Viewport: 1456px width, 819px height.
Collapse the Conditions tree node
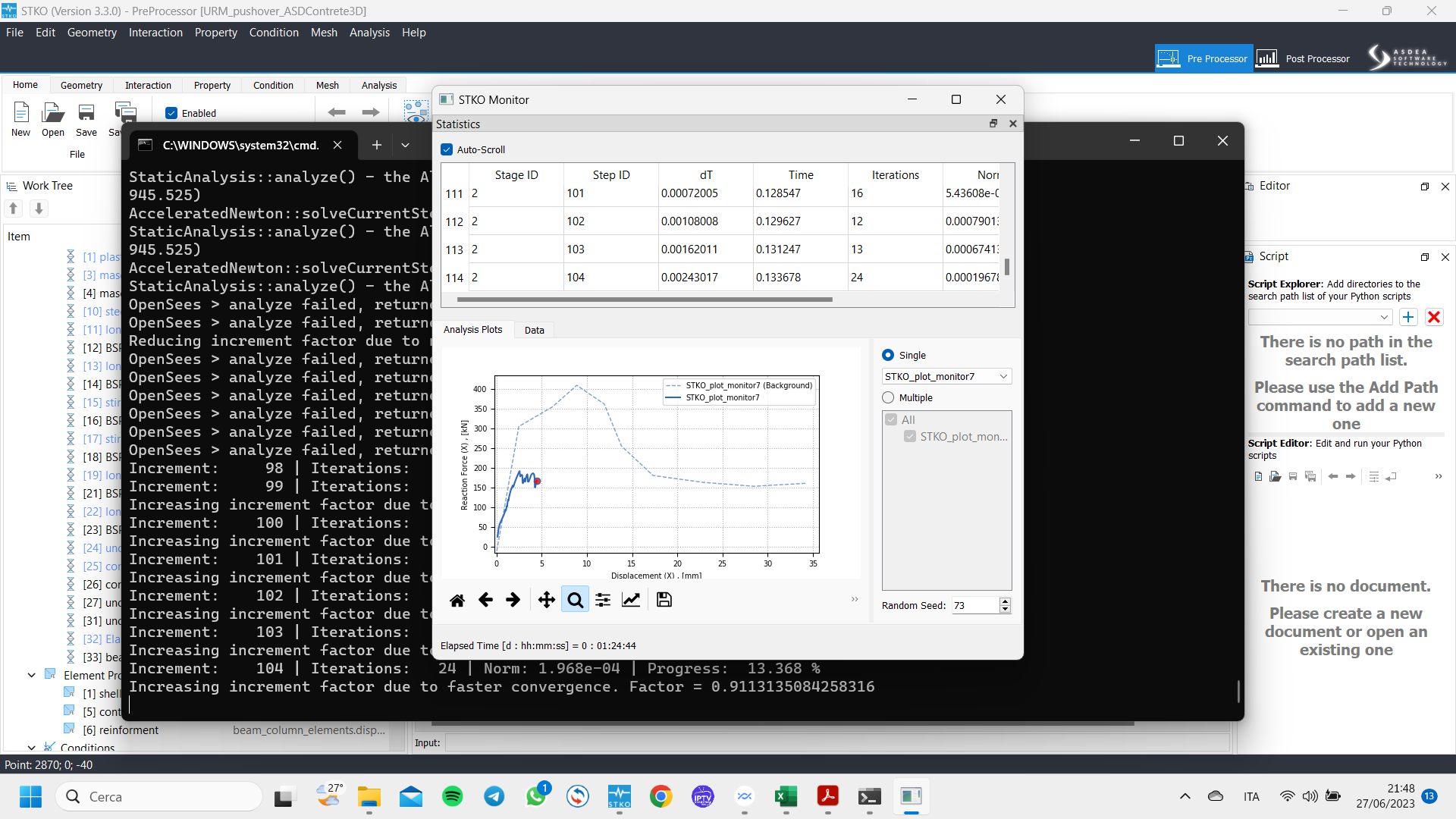tap(31, 748)
